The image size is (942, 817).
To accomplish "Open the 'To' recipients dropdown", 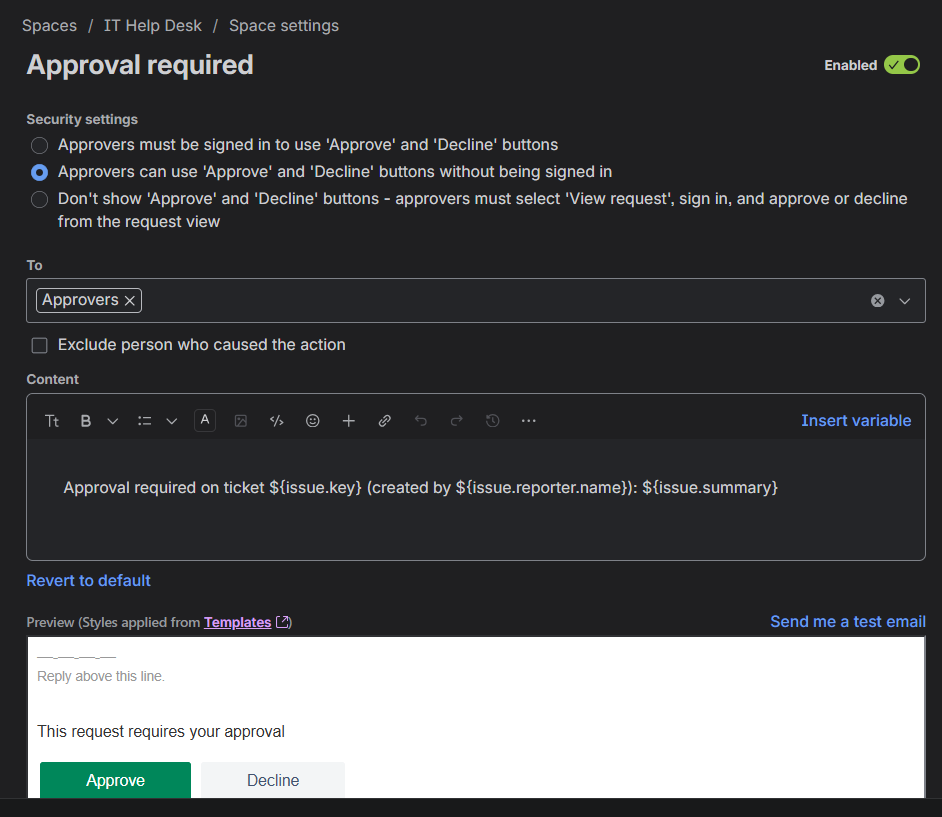I will point(904,300).
